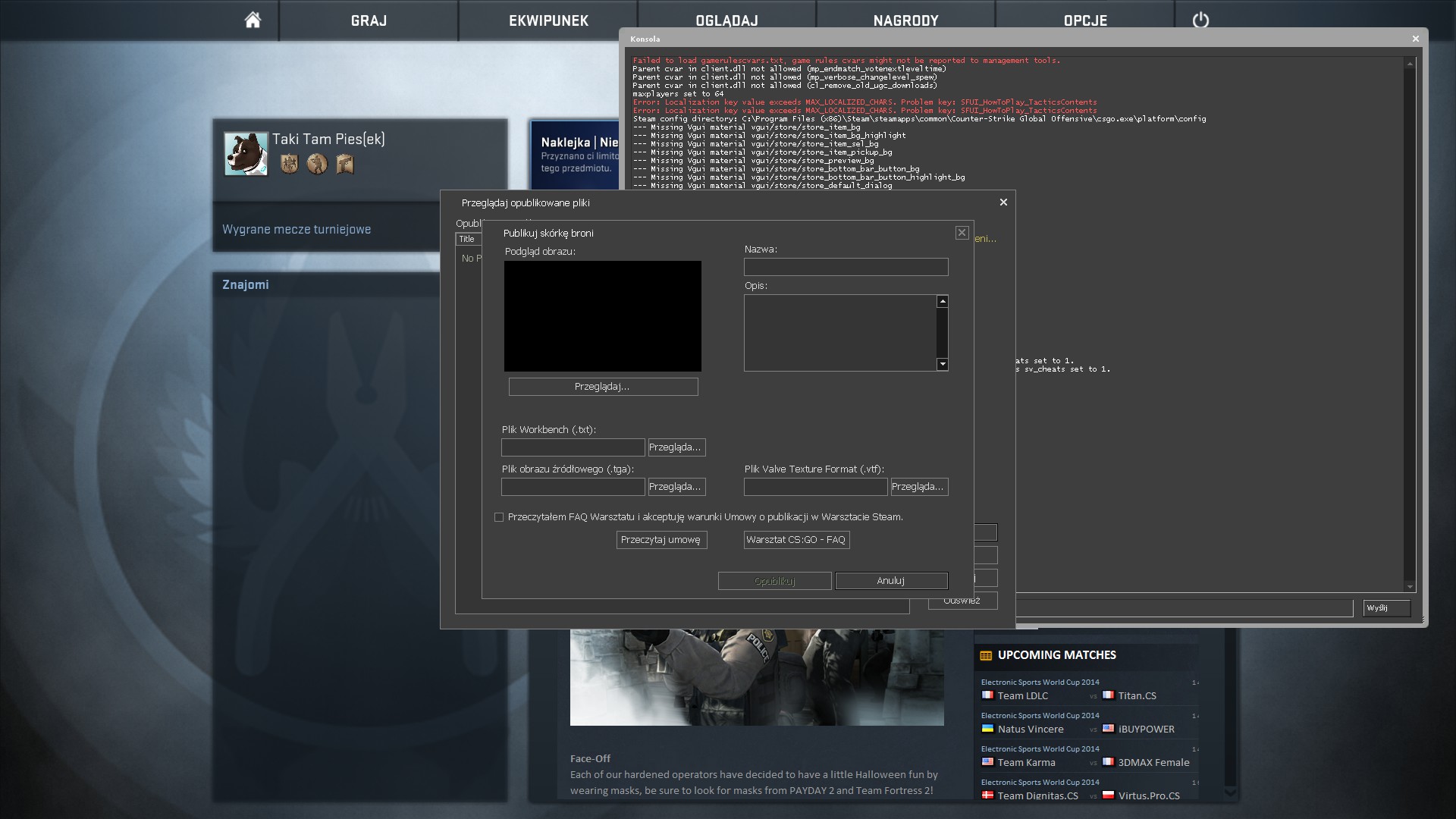Image resolution: width=1456 pixels, height=819 pixels.
Task: Open the GRAJ menu
Action: 369,20
